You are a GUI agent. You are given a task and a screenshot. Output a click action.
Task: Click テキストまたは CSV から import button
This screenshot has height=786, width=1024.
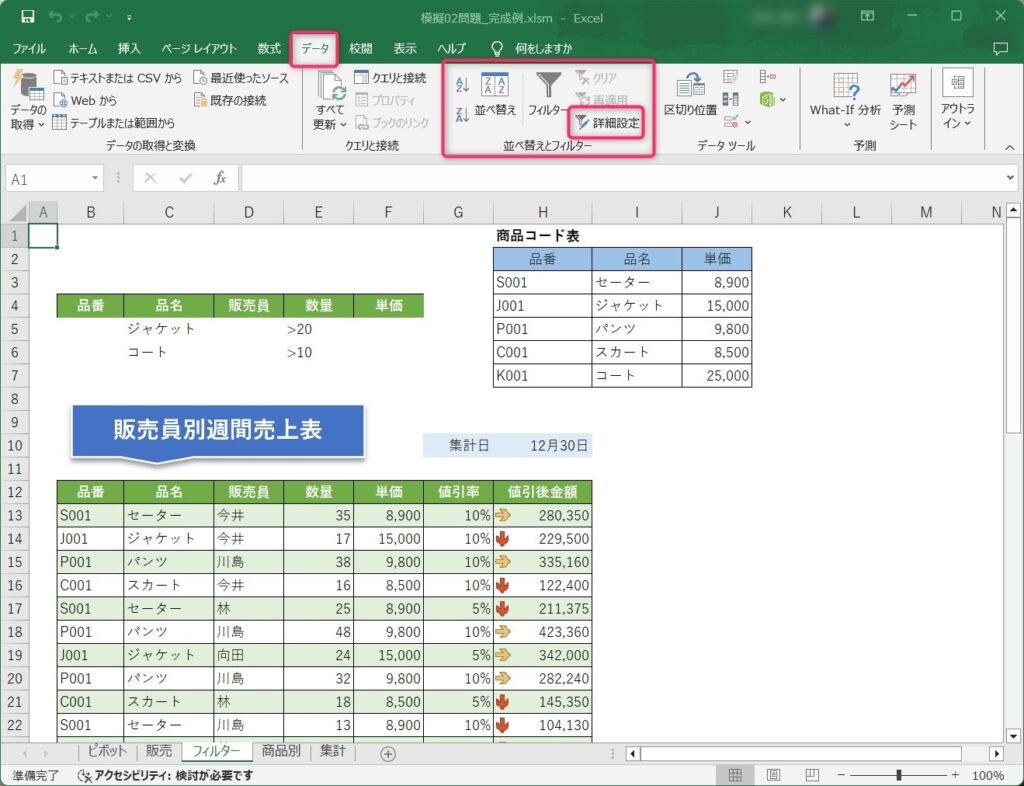pos(117,77)
